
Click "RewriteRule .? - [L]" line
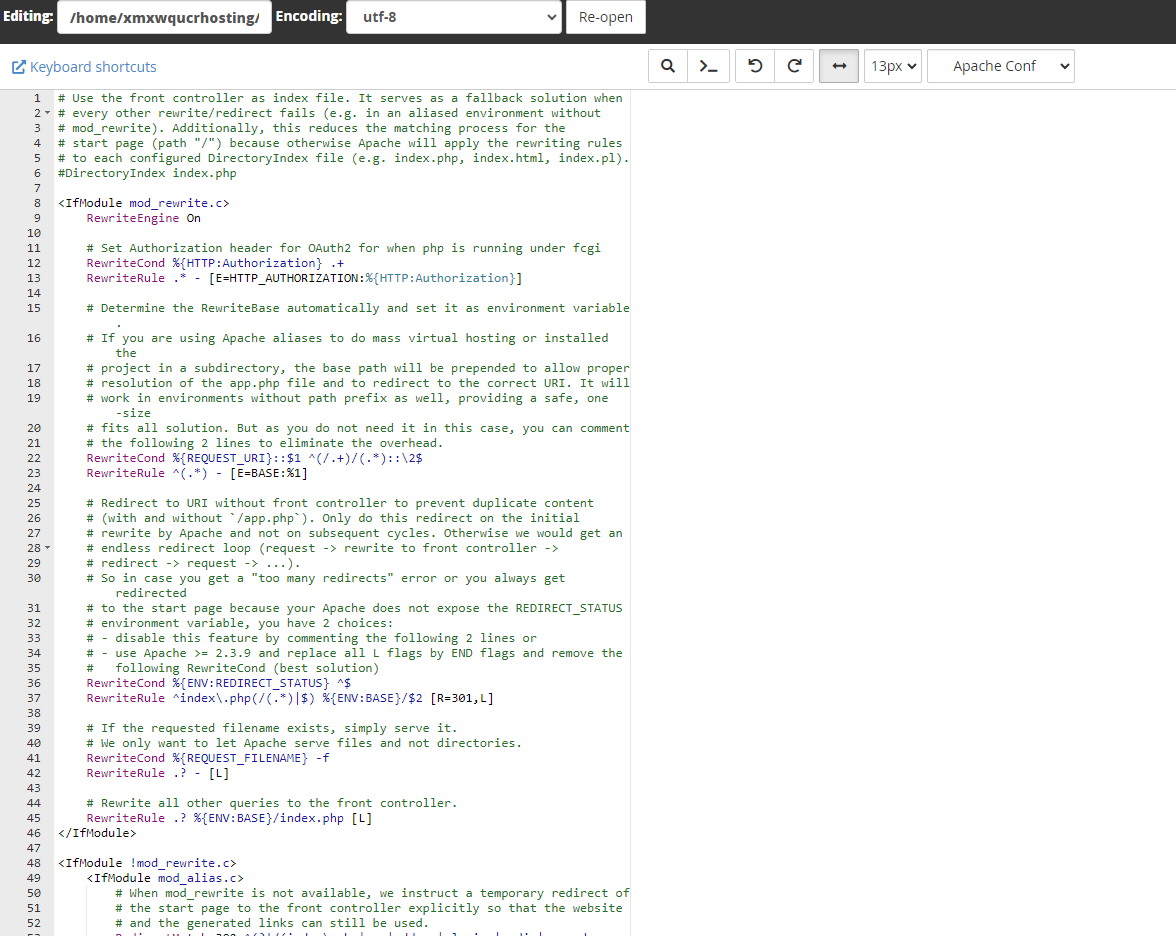[x=158, y=773]
